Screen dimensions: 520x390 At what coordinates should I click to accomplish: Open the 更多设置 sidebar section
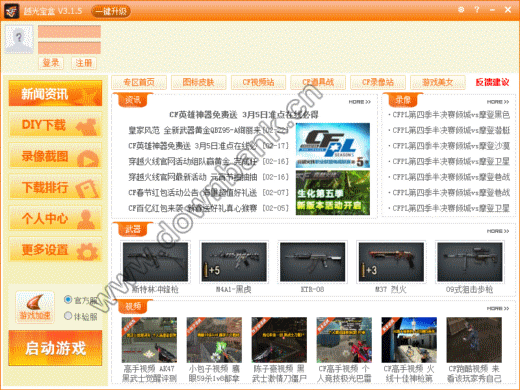click(x=55, y=250)
